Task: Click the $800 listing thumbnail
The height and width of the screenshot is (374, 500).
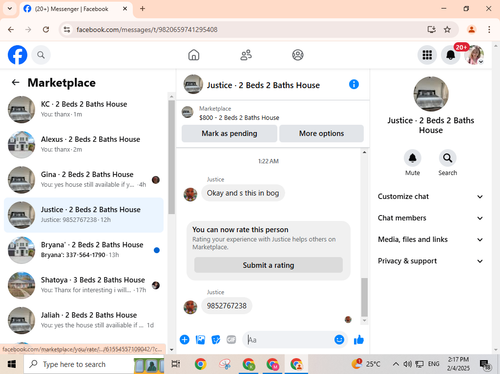Action: (x=187, y=112)
